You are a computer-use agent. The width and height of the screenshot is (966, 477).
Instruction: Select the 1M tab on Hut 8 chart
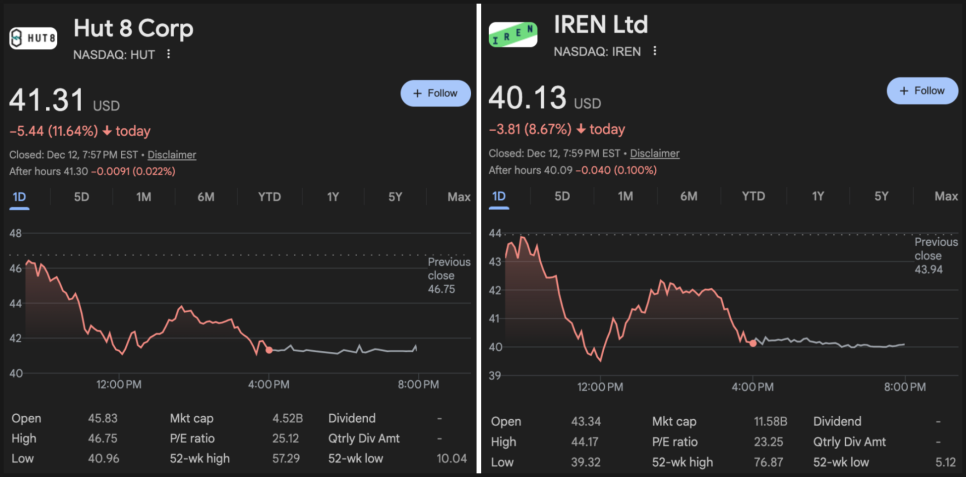[x=144, y=197]
